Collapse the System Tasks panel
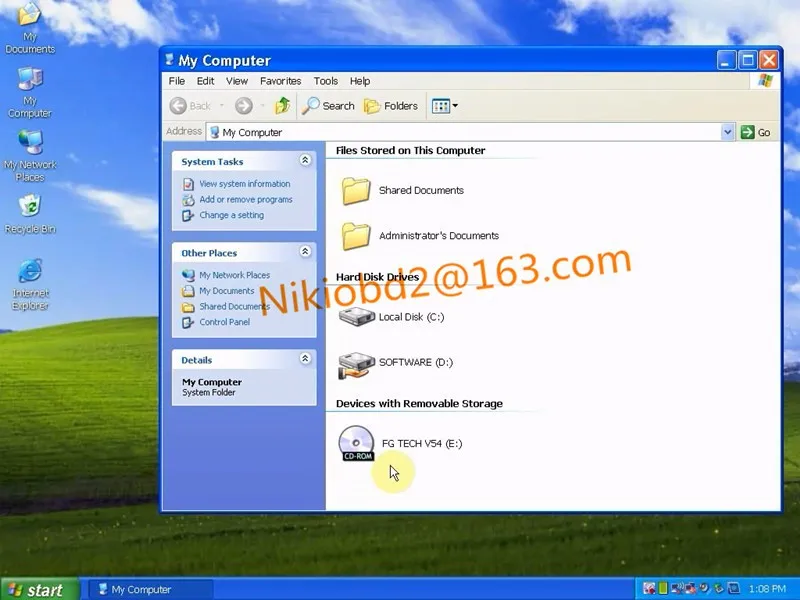The height and width of the screenshot is (600, 800). click(x=305, y=160)
